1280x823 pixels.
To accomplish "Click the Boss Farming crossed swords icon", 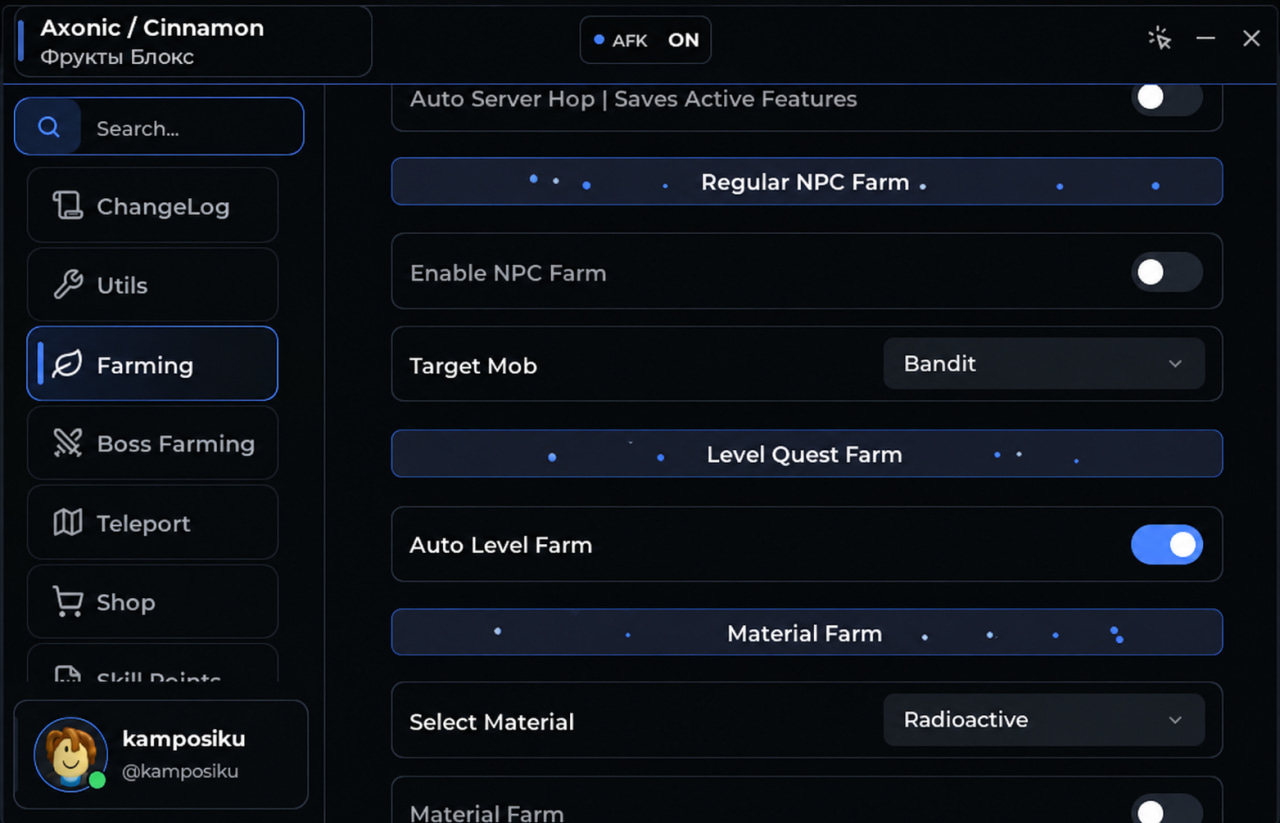I will click(67, 443).
